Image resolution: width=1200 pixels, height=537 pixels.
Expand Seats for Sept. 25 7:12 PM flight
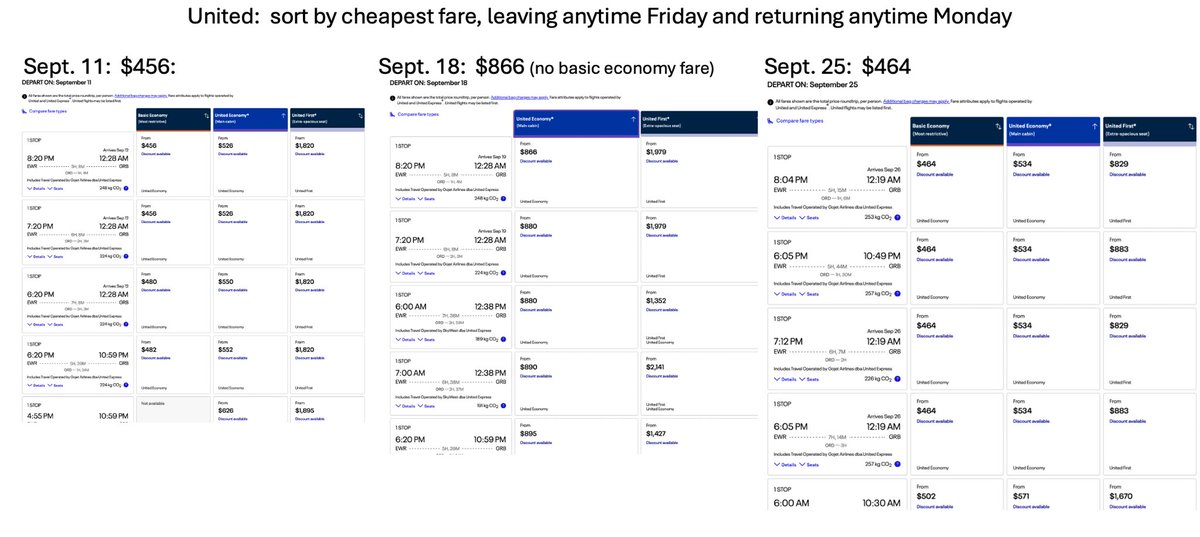click(x=810, y=379)
